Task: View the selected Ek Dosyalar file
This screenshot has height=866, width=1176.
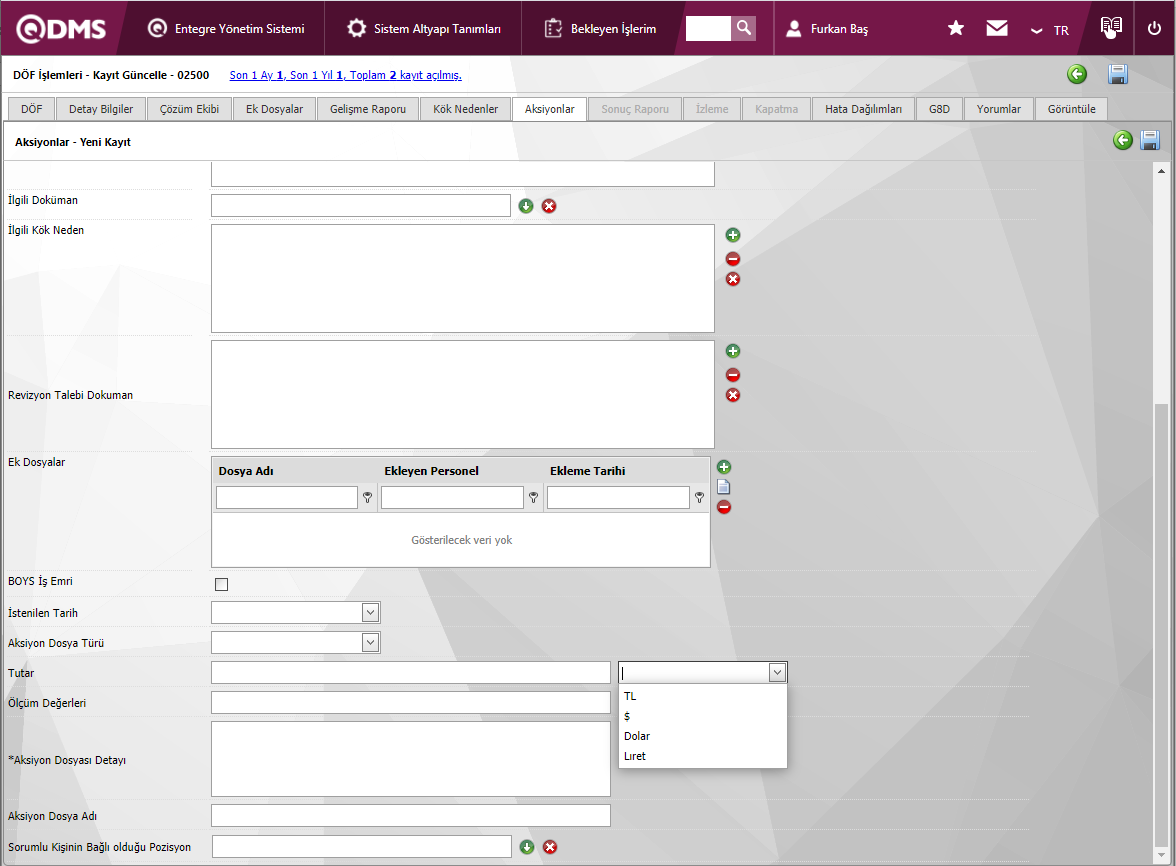Action: point(723,487)
